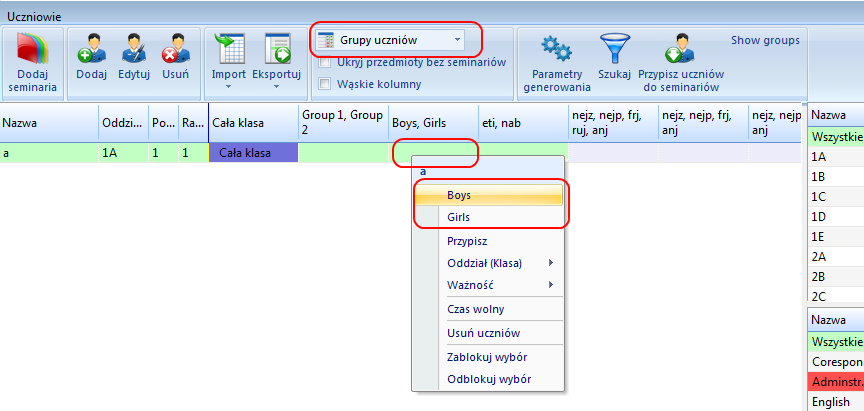Expand the Eksportuj dropdown arrow
This screenshot has height=411, width=864.
277,86
